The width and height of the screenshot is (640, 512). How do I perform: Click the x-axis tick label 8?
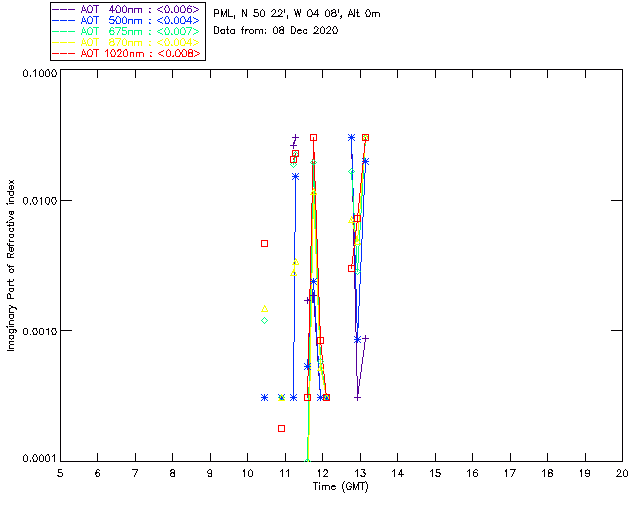click(173, 473)
